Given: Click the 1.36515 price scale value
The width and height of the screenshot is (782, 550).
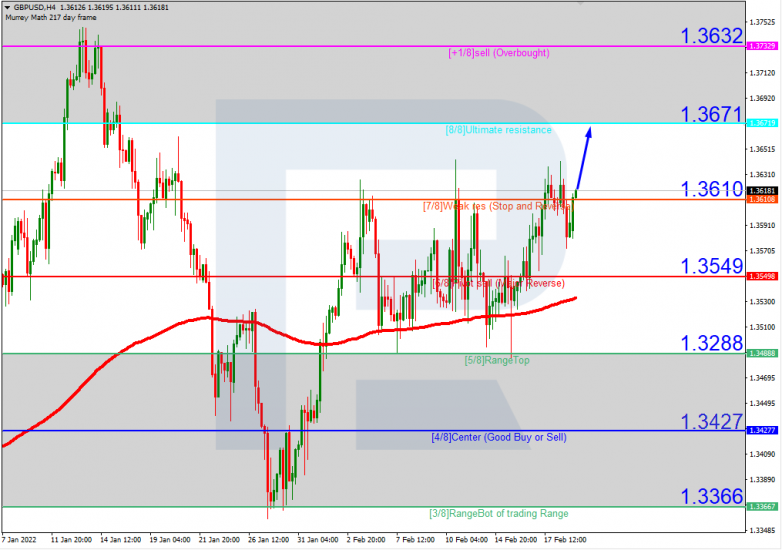Looking at the screenshot, I should tap(763, 150).
